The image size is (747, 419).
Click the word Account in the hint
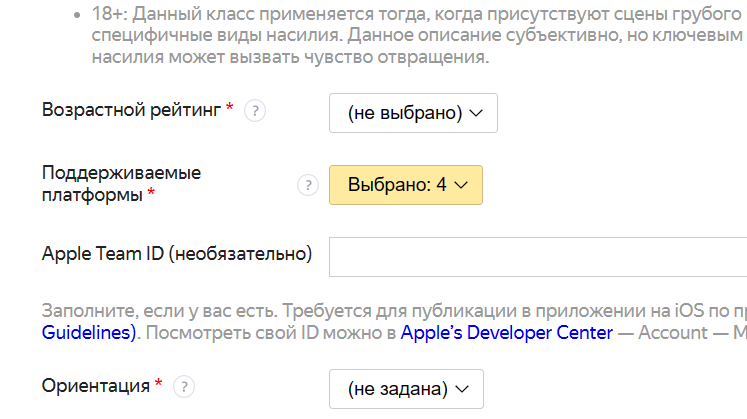click(x=673, y=332)
